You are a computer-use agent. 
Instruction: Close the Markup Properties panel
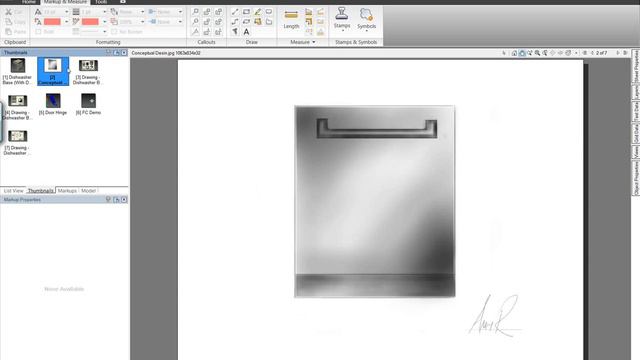tap(124, 200)
